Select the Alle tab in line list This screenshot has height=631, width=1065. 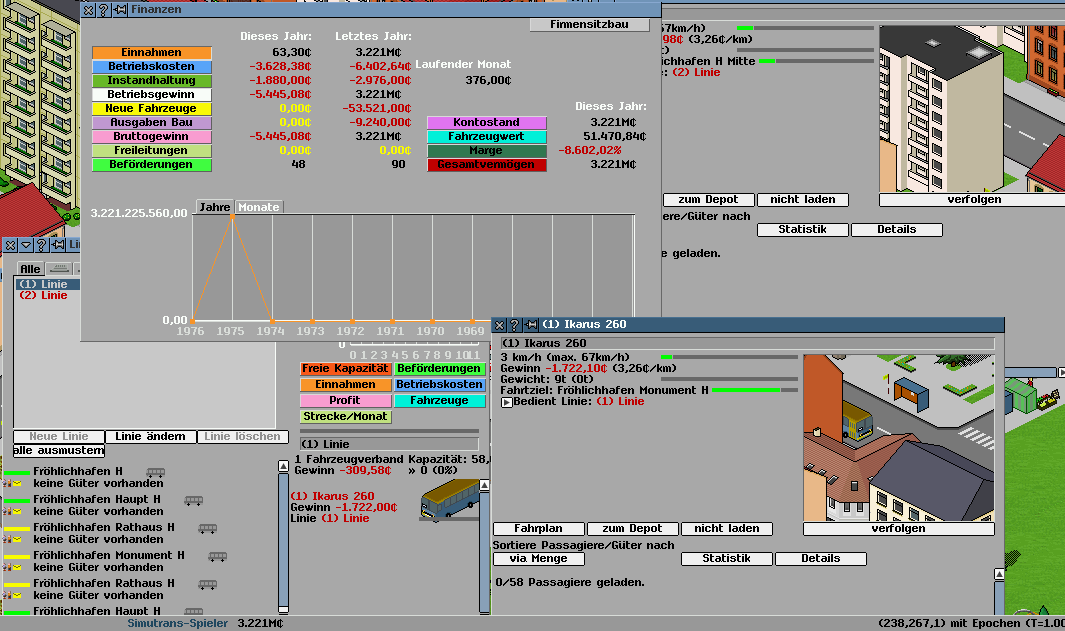30,269
